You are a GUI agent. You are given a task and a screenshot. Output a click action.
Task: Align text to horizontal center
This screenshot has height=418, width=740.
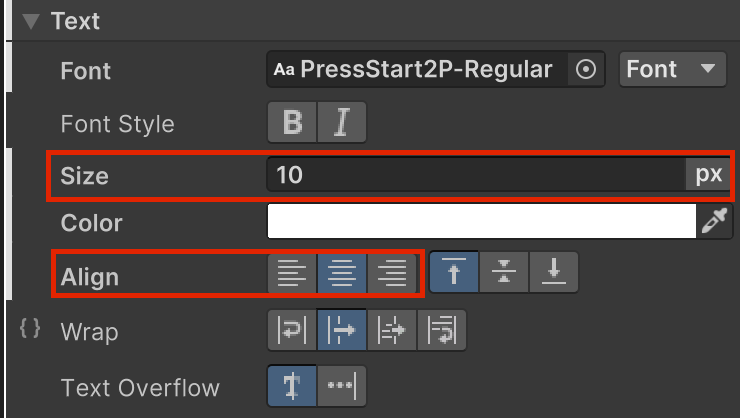[x=342, y=273]
